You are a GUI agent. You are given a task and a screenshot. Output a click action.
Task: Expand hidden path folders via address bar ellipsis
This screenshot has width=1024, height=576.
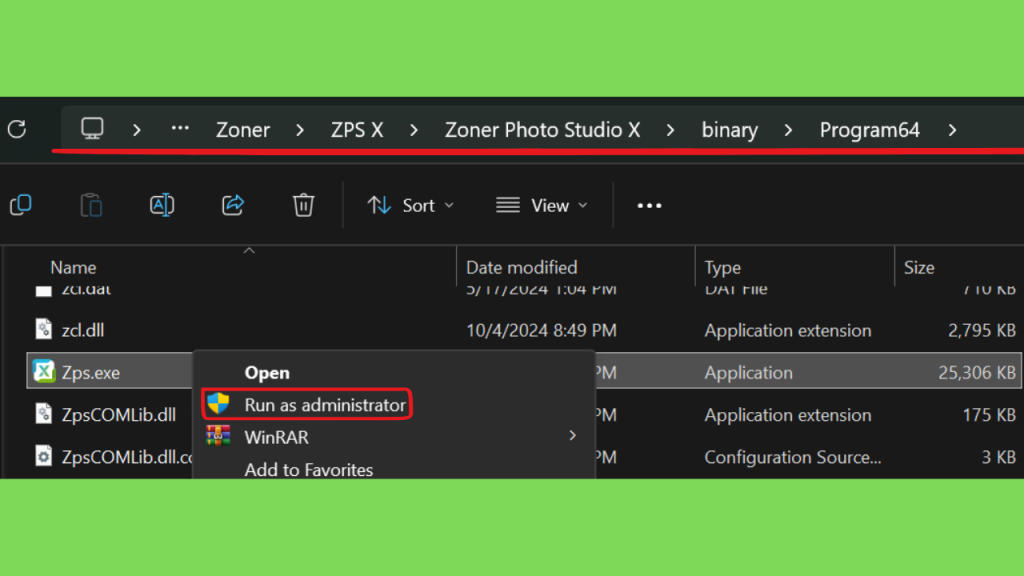180,129
